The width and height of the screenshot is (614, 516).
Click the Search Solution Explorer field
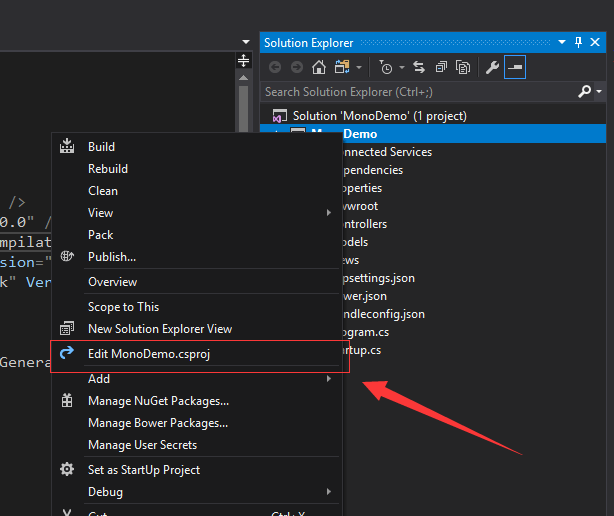(x=418, y=92)
